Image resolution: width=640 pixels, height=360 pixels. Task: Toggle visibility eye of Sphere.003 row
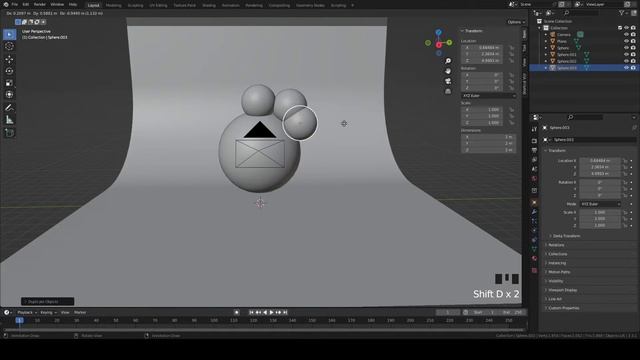point(626,68)
